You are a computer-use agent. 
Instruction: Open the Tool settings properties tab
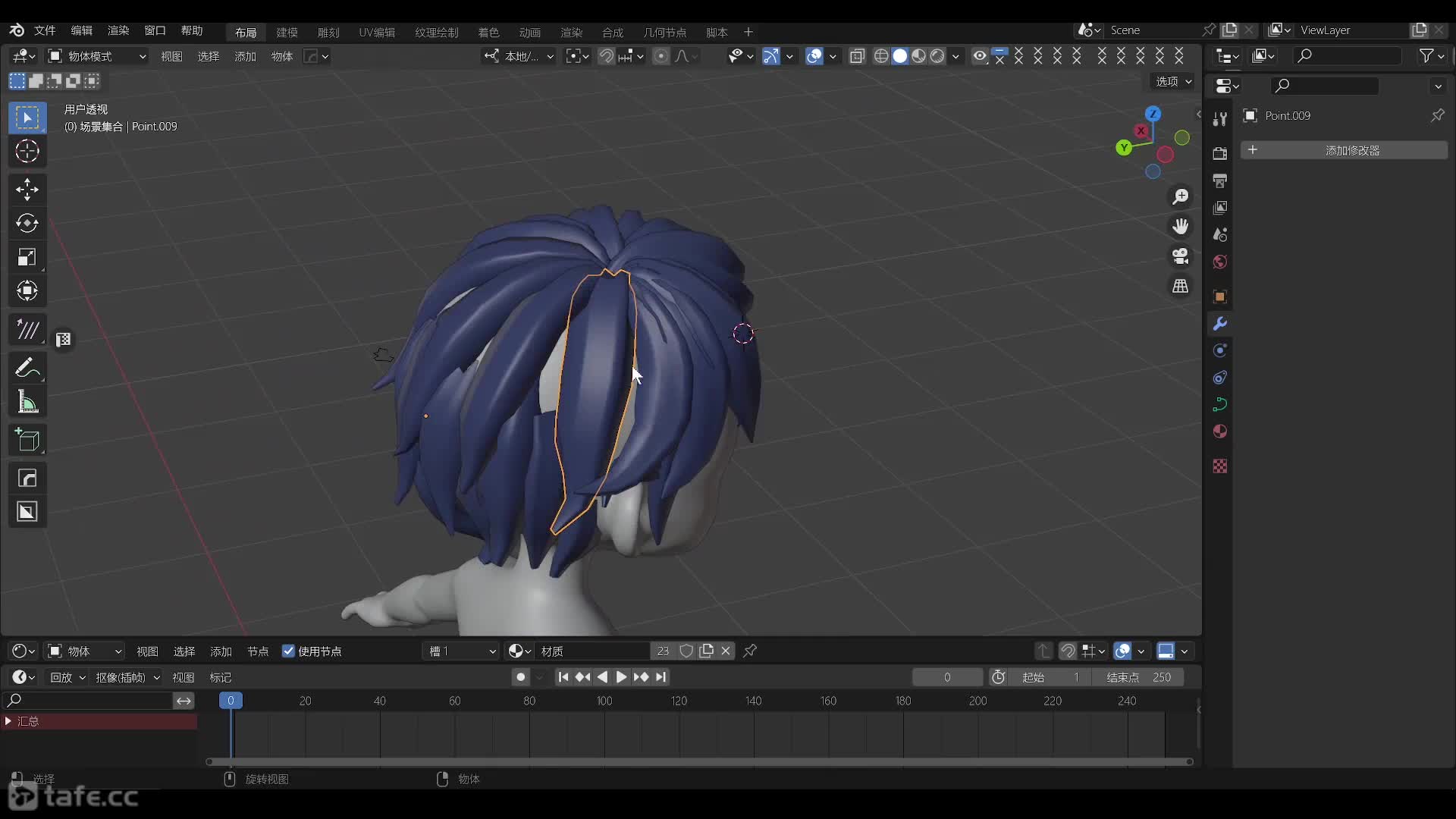[1219, 119]
